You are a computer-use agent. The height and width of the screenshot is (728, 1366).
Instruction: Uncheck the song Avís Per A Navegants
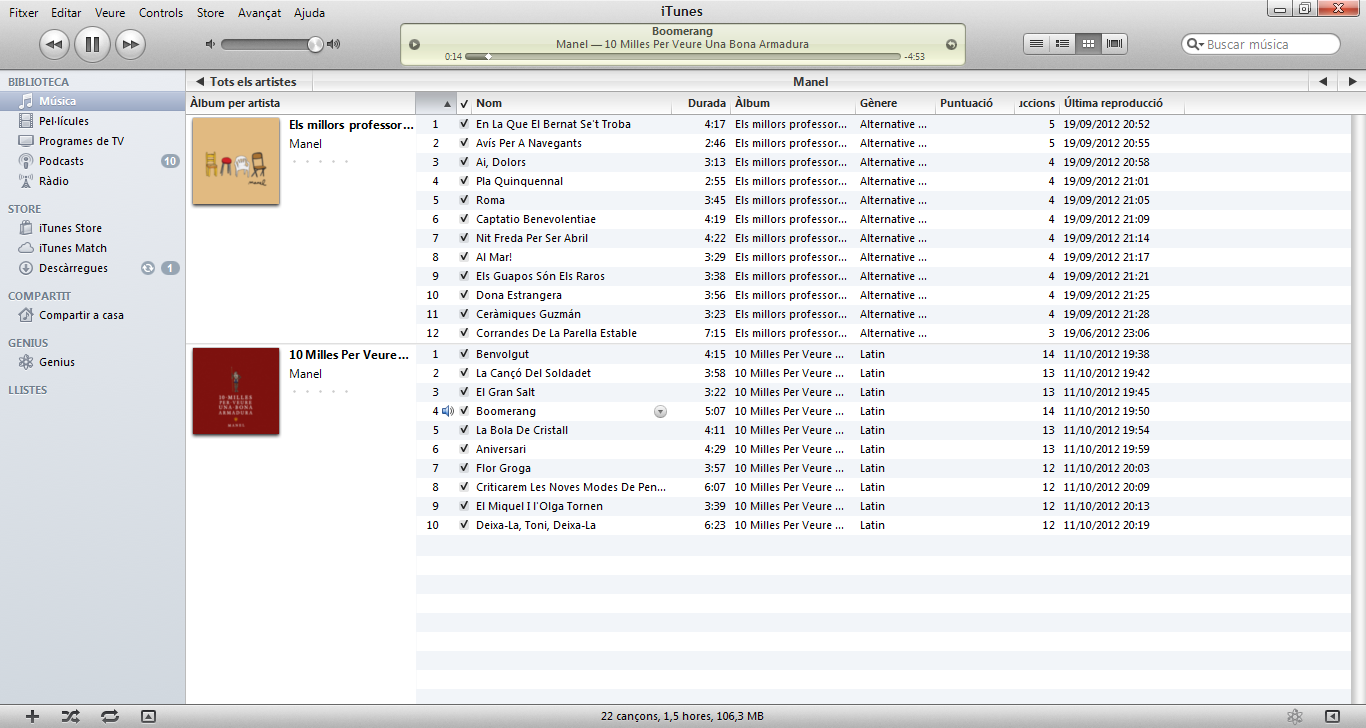coord(464,143)
